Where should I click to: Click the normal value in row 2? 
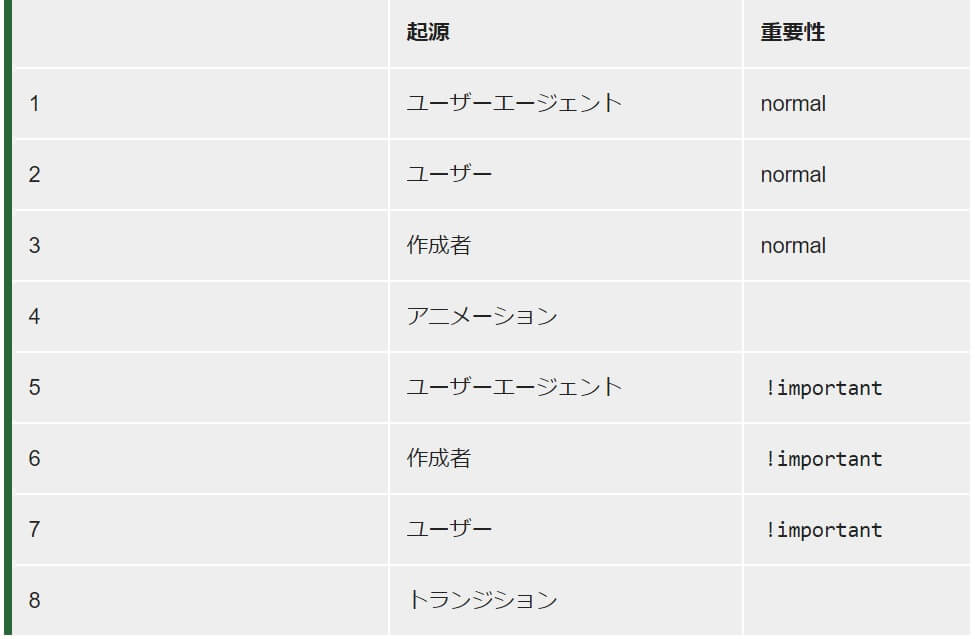pyautogui.click(x=793, y=174)
